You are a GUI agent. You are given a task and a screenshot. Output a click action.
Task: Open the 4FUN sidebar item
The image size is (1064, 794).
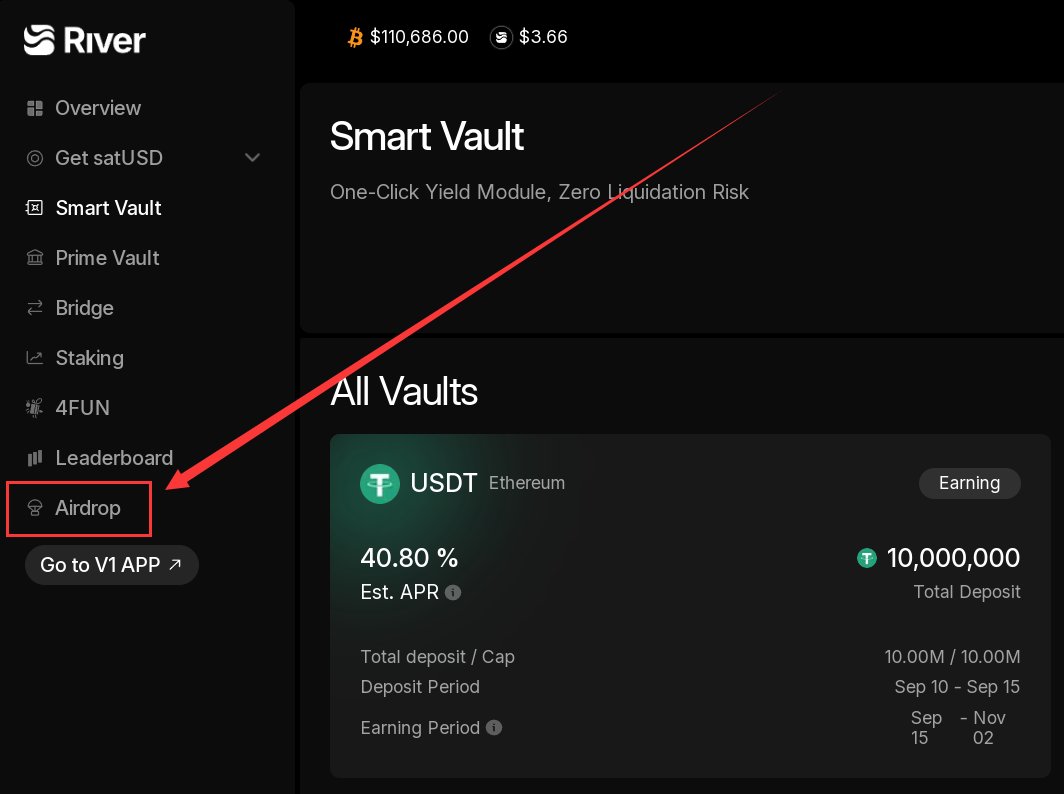point(82,408)
